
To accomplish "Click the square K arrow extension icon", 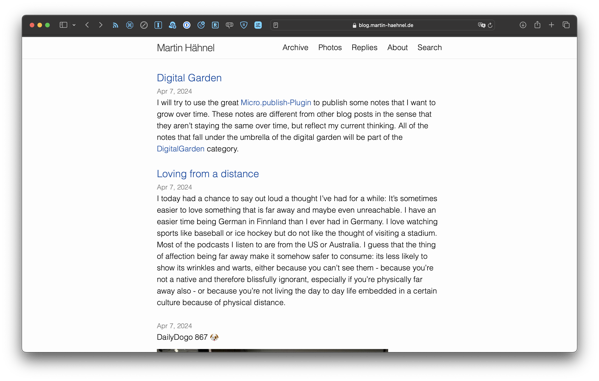I will (215, 25).
